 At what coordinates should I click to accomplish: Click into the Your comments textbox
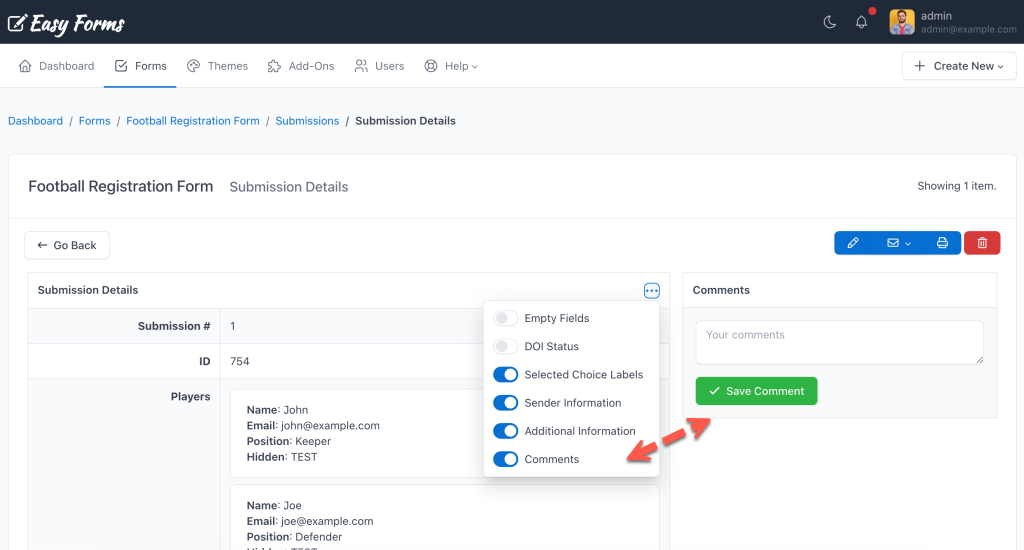(839, 342)
